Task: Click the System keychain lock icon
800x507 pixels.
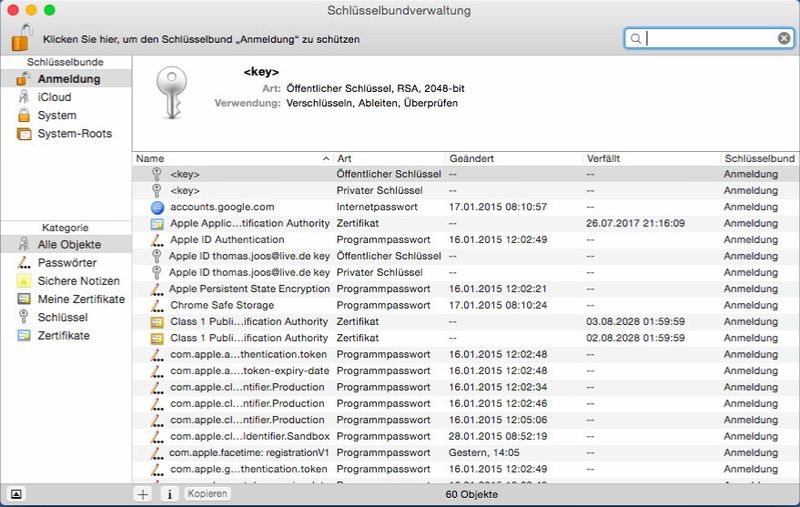Action: 23,115
